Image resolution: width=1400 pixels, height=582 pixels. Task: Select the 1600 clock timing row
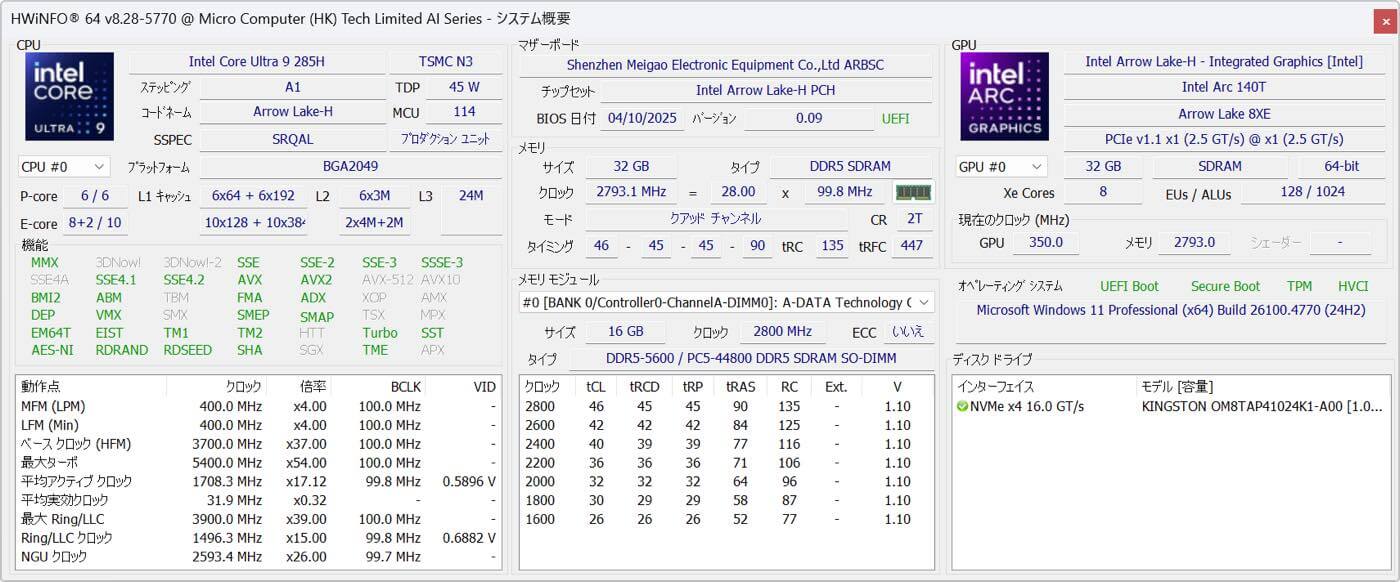(727, 519)
